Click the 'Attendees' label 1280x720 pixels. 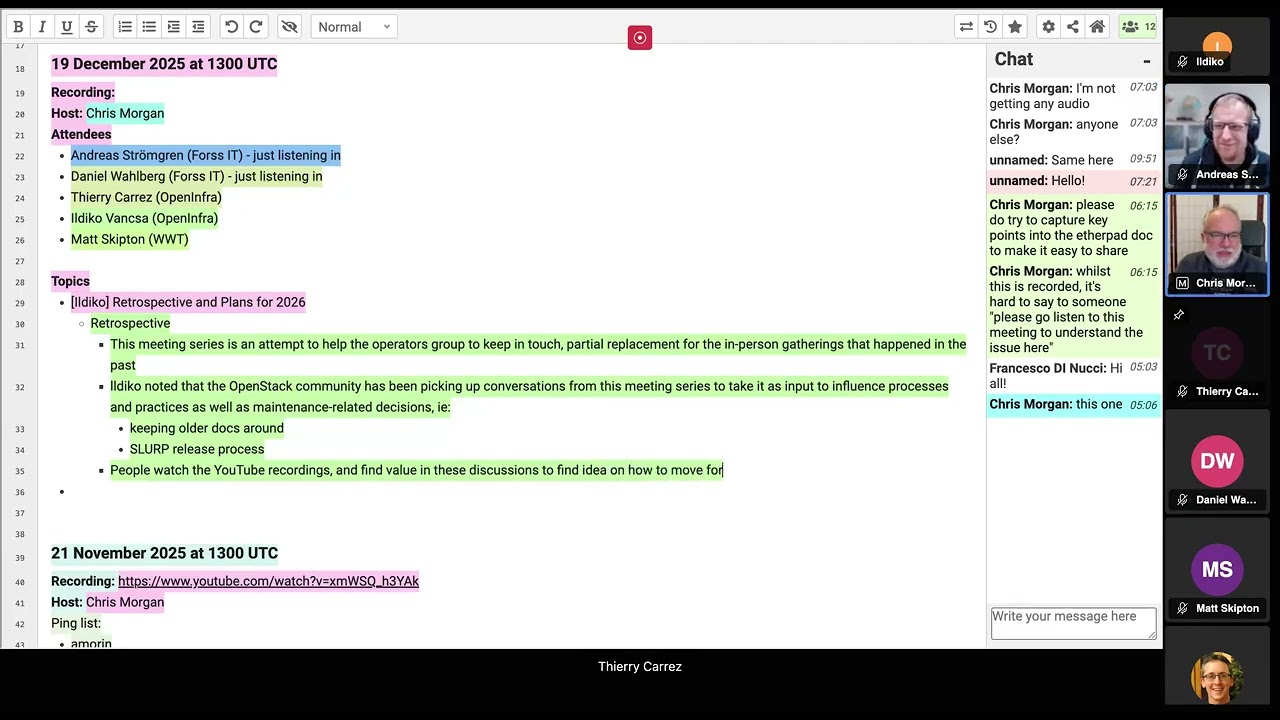(81, 134)
